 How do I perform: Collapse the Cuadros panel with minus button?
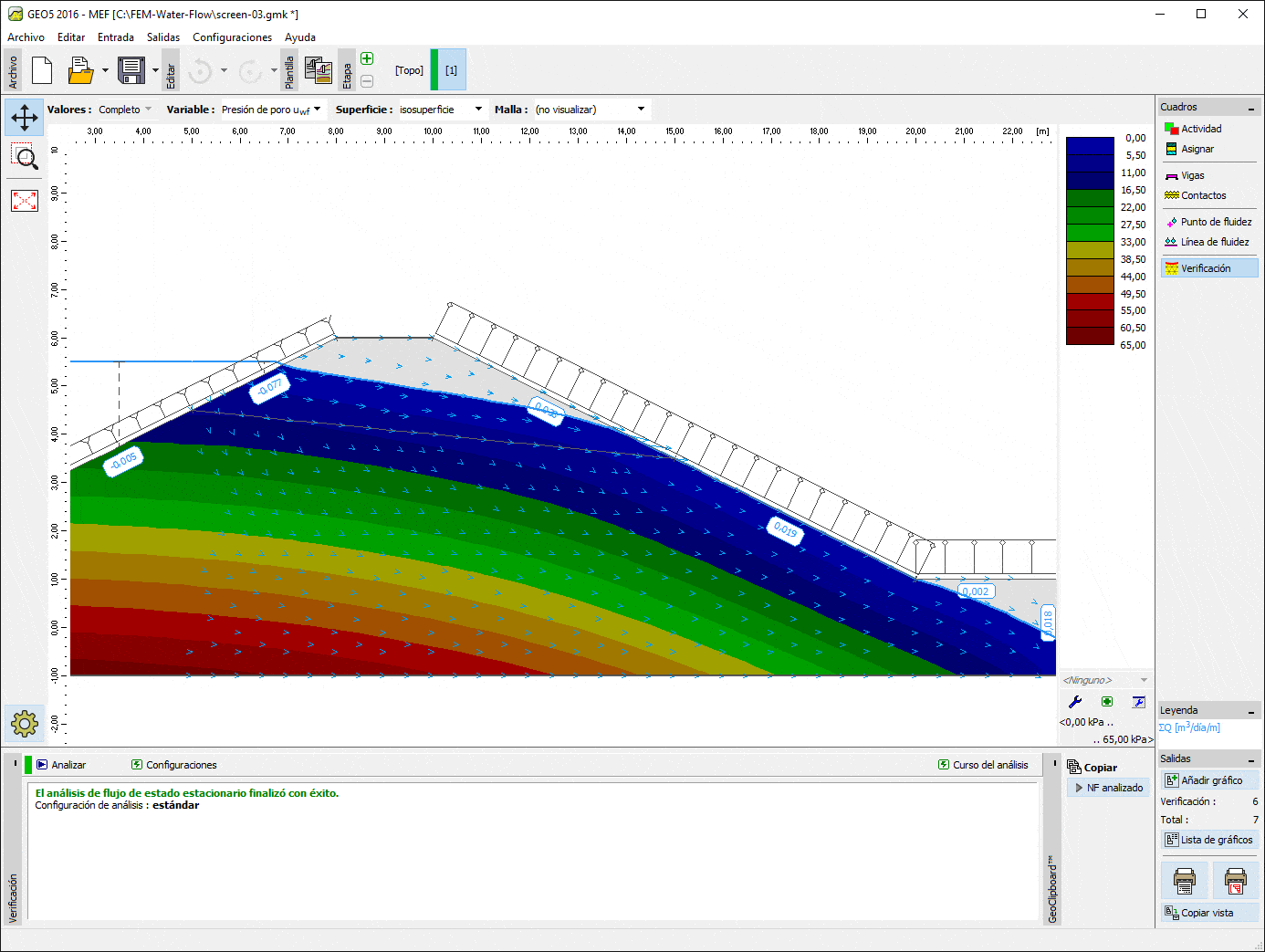point(1251,108)
